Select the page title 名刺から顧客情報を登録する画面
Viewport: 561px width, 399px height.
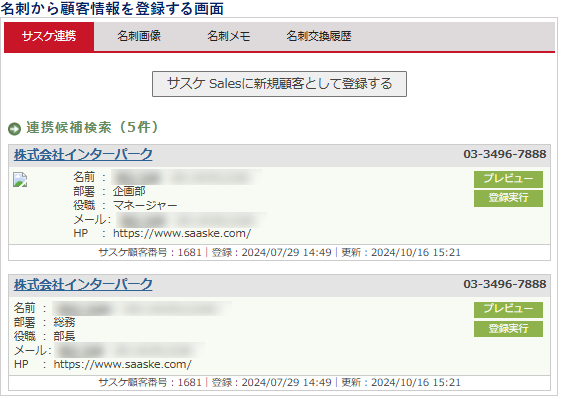pos(112,8)
